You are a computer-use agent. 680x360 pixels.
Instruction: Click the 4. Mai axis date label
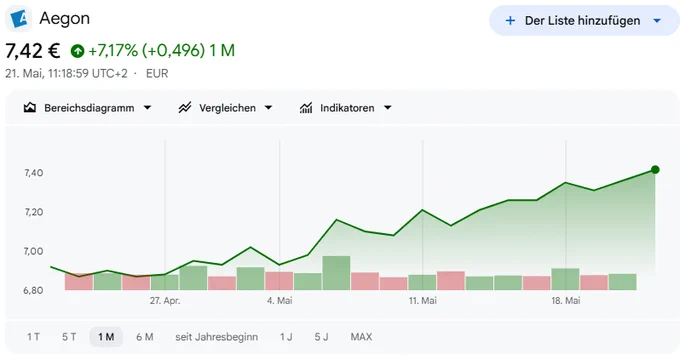(280, 301)
